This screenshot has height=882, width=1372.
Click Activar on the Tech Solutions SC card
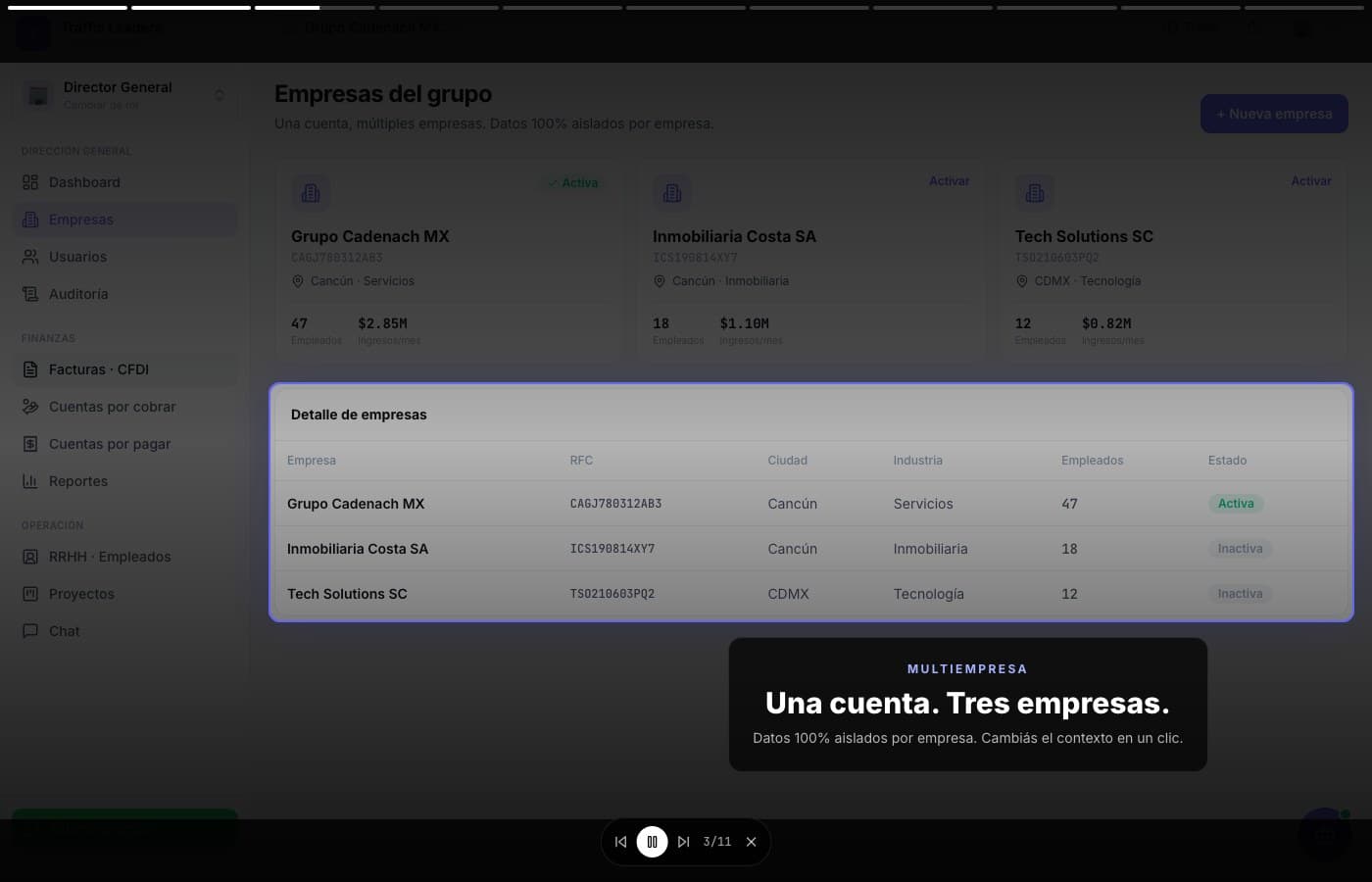(1310, 181)
